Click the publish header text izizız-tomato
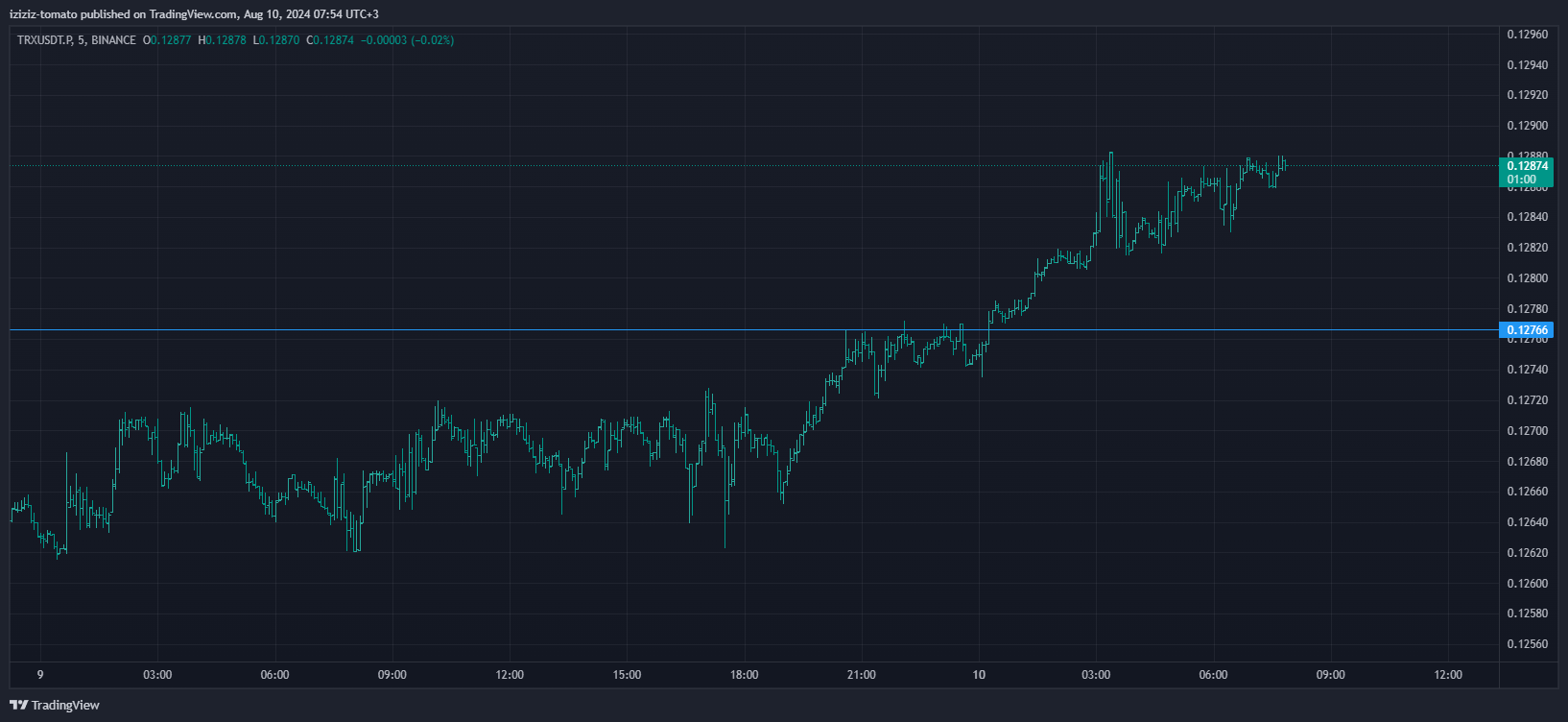Viewport: 1568px width, 722px height. tap(43, 14)
